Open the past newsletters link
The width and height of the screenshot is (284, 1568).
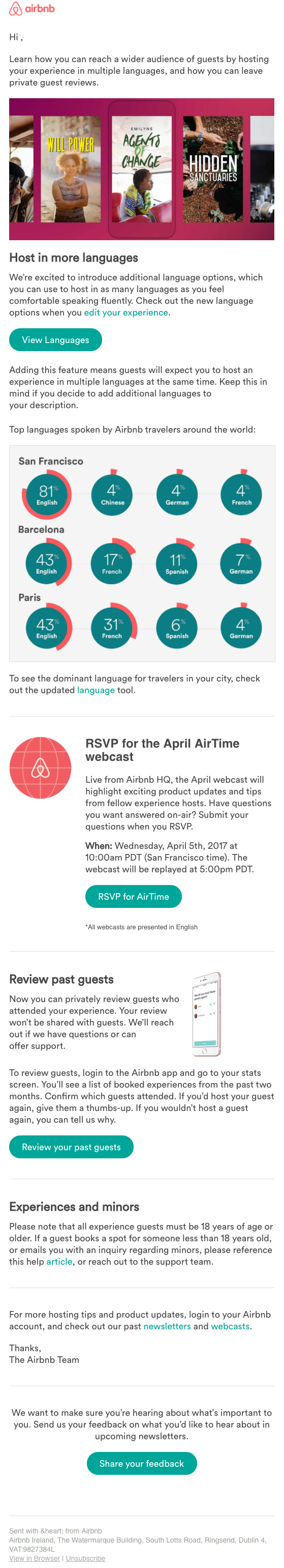click(167, 1326)
